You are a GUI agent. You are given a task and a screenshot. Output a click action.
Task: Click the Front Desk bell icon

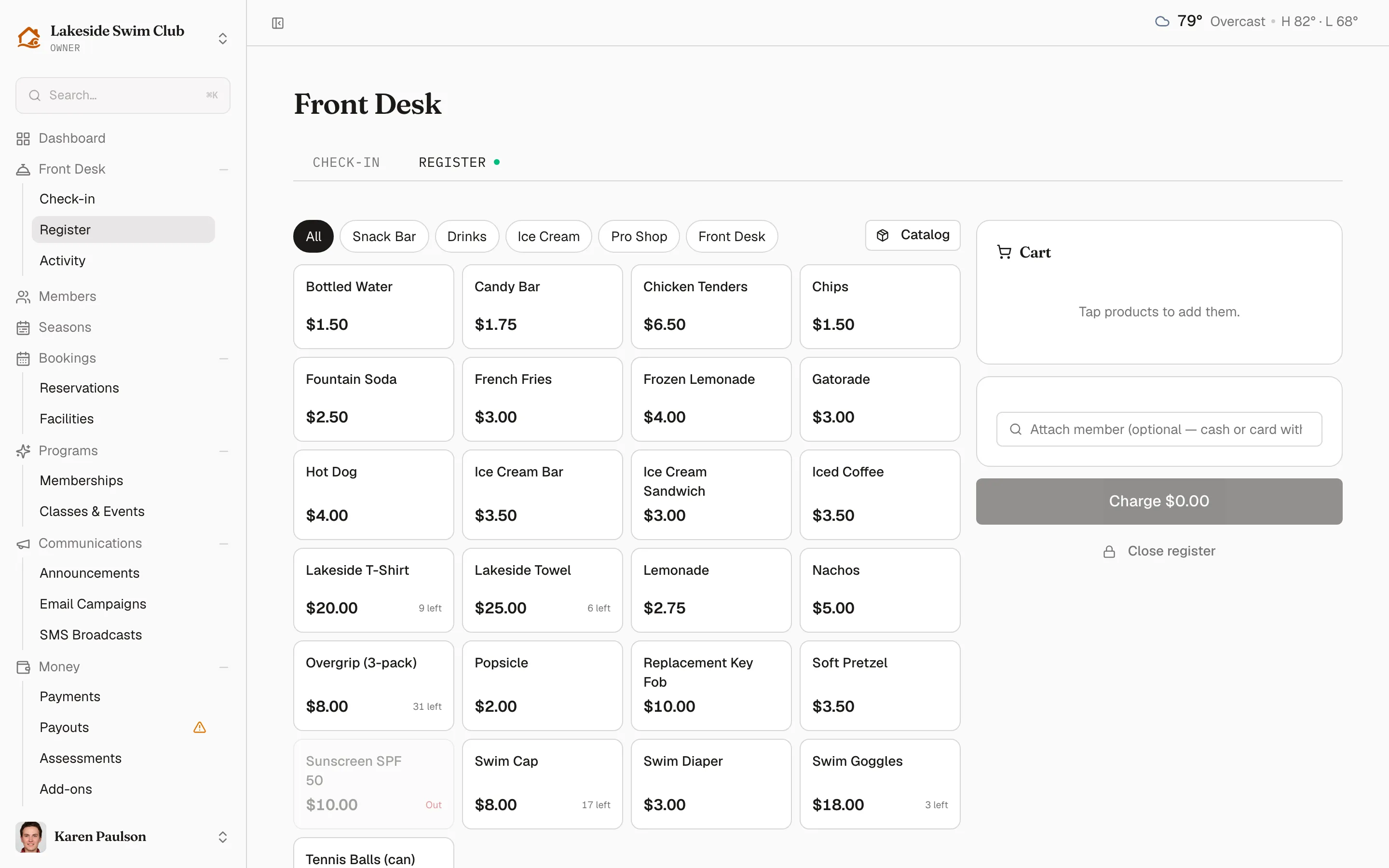pos(23,169)
